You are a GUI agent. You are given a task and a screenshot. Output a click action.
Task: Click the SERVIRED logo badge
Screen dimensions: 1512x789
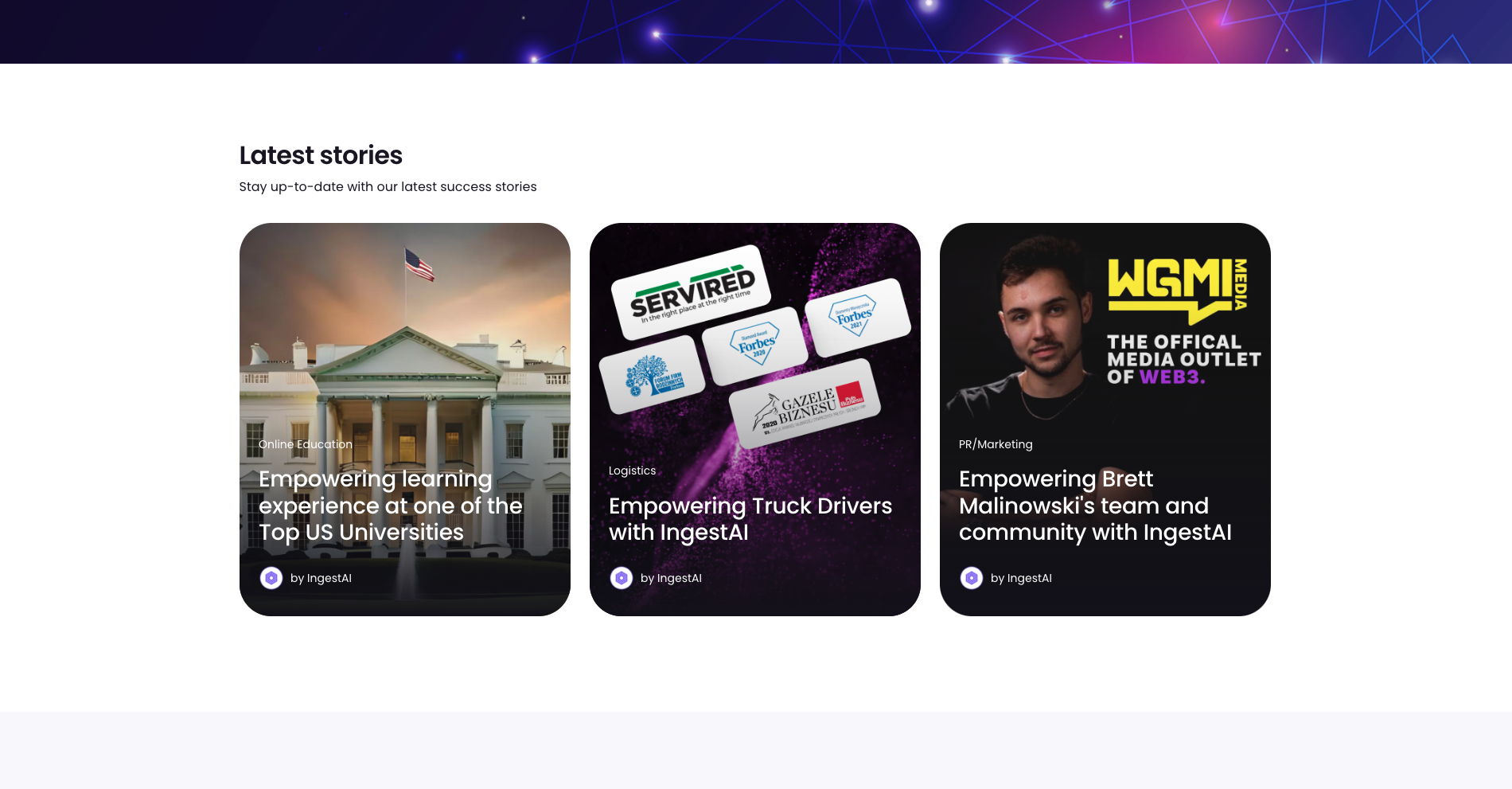point(691,292)
